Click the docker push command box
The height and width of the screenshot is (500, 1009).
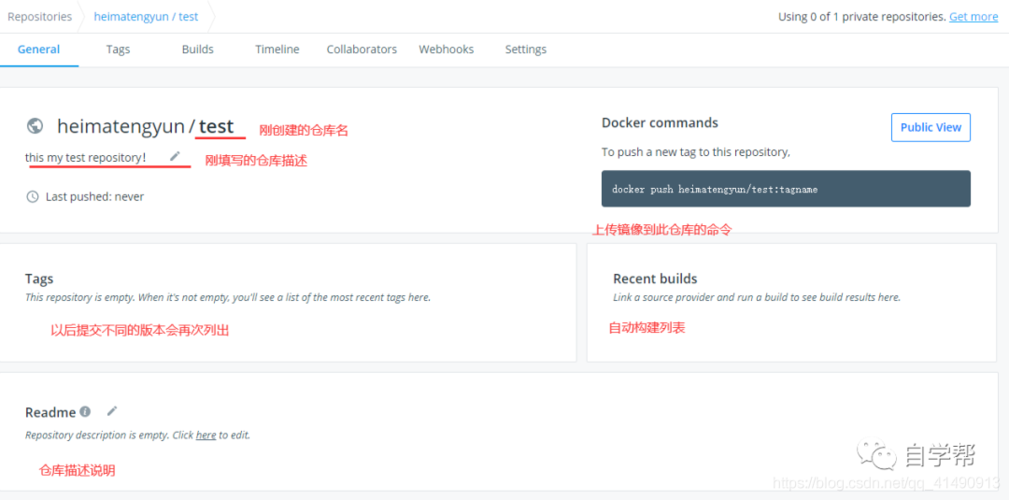[x=786, y=189]
